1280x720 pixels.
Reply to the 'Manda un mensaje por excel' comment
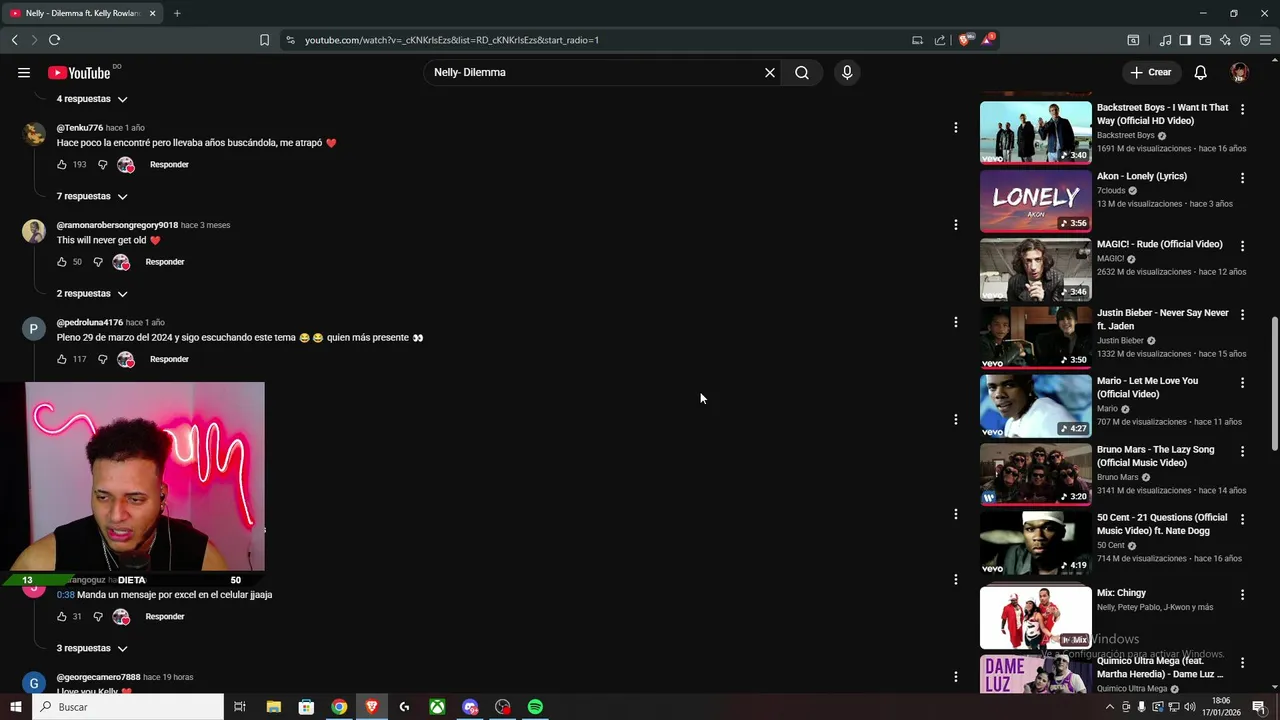point(165,617)
